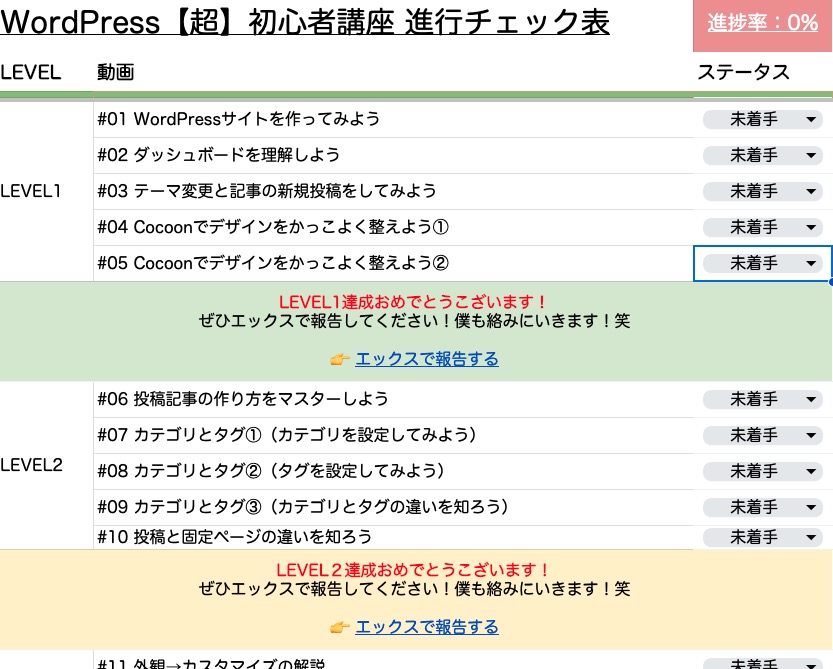Open status dropdown for #05 Cocoon② row
The width and height of the screenshot is (833, 669).
click(762, 263)
